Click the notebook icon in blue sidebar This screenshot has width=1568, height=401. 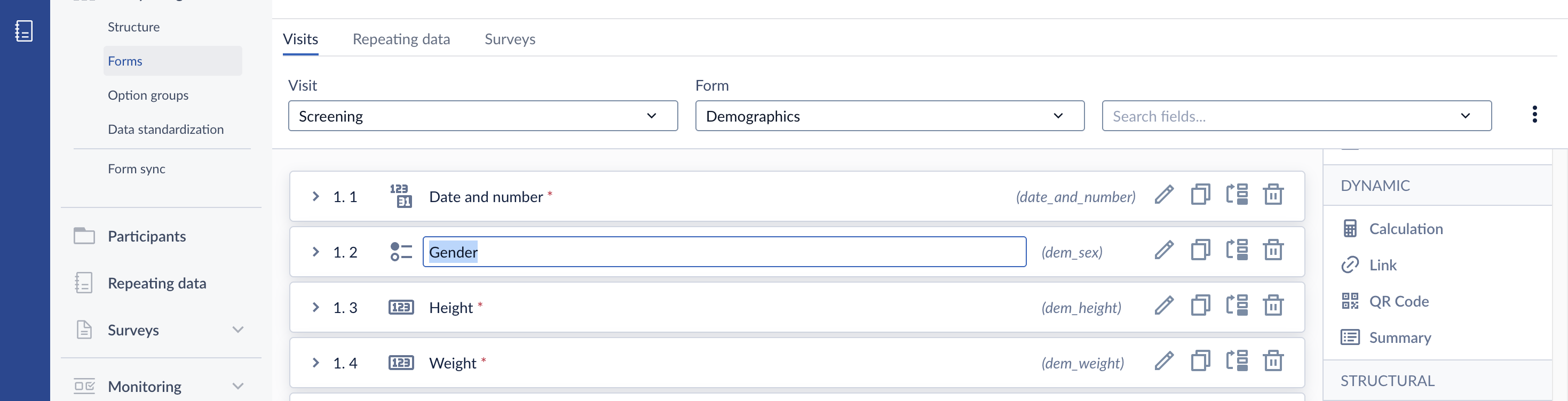pos(23,30)
